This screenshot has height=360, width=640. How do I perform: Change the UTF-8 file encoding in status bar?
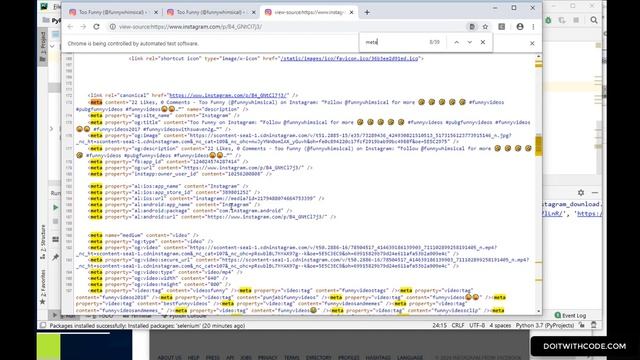point(477,326)
